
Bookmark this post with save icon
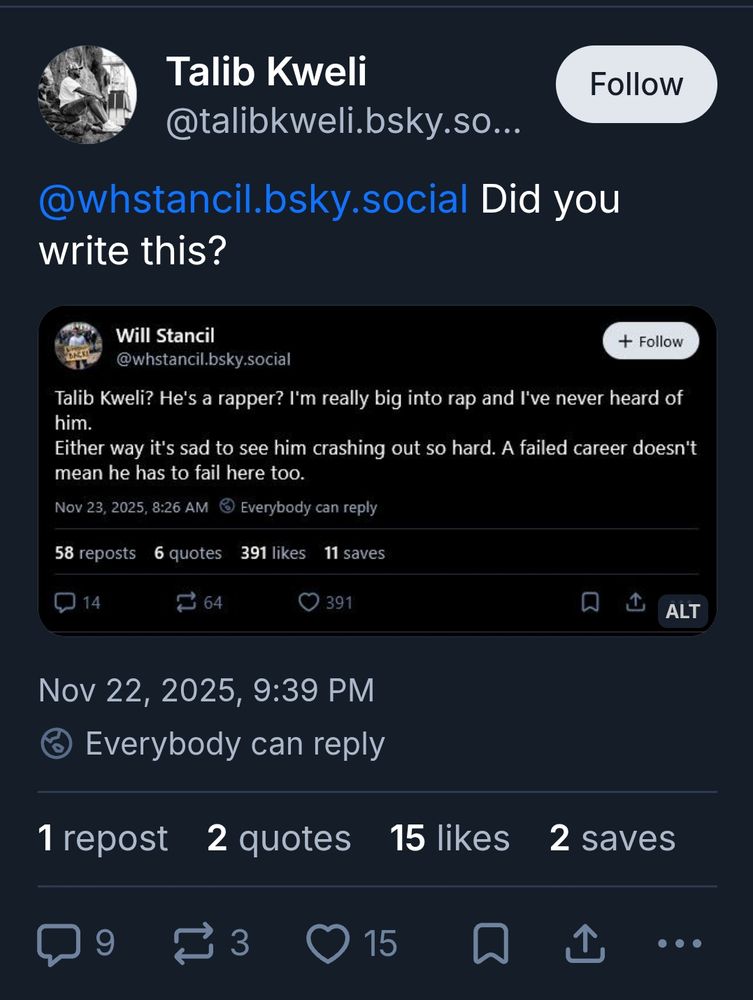pos(490,943)
